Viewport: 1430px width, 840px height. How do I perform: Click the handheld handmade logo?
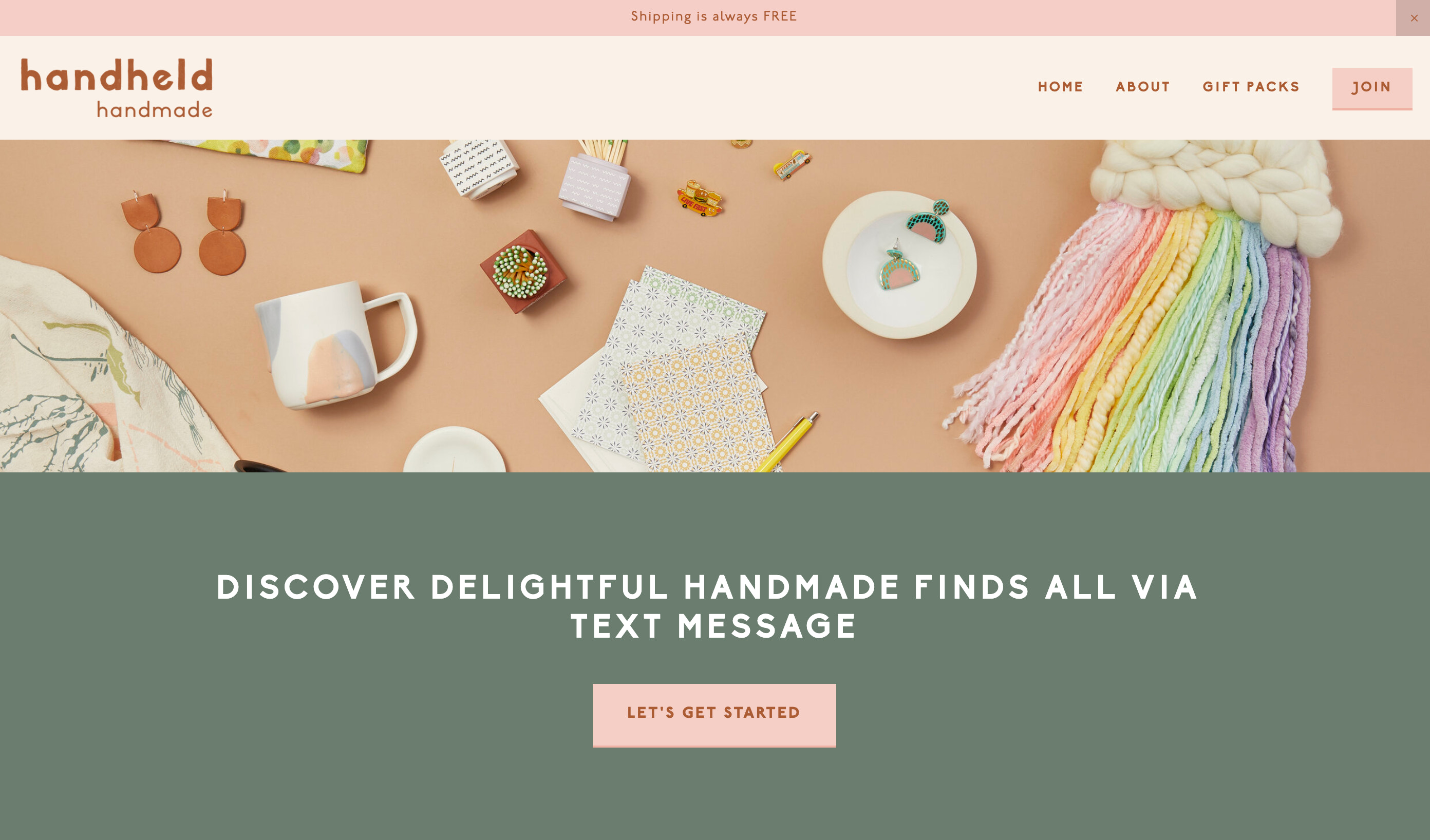117,88
